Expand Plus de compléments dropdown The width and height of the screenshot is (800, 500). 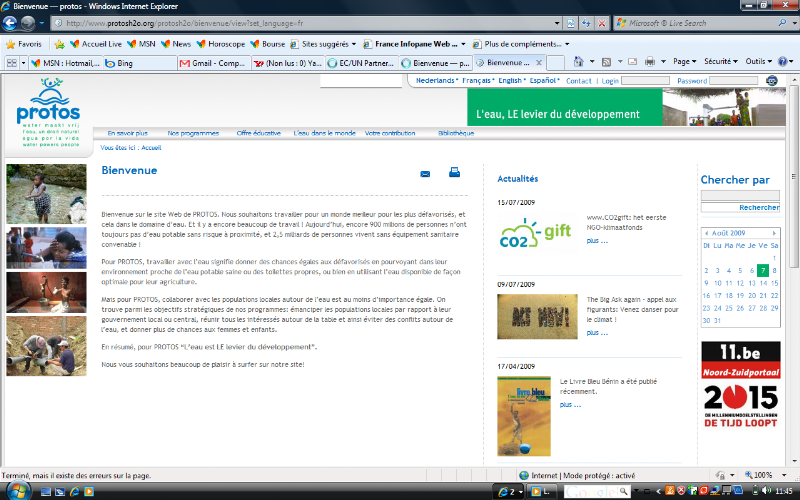(x=567, y=44)
